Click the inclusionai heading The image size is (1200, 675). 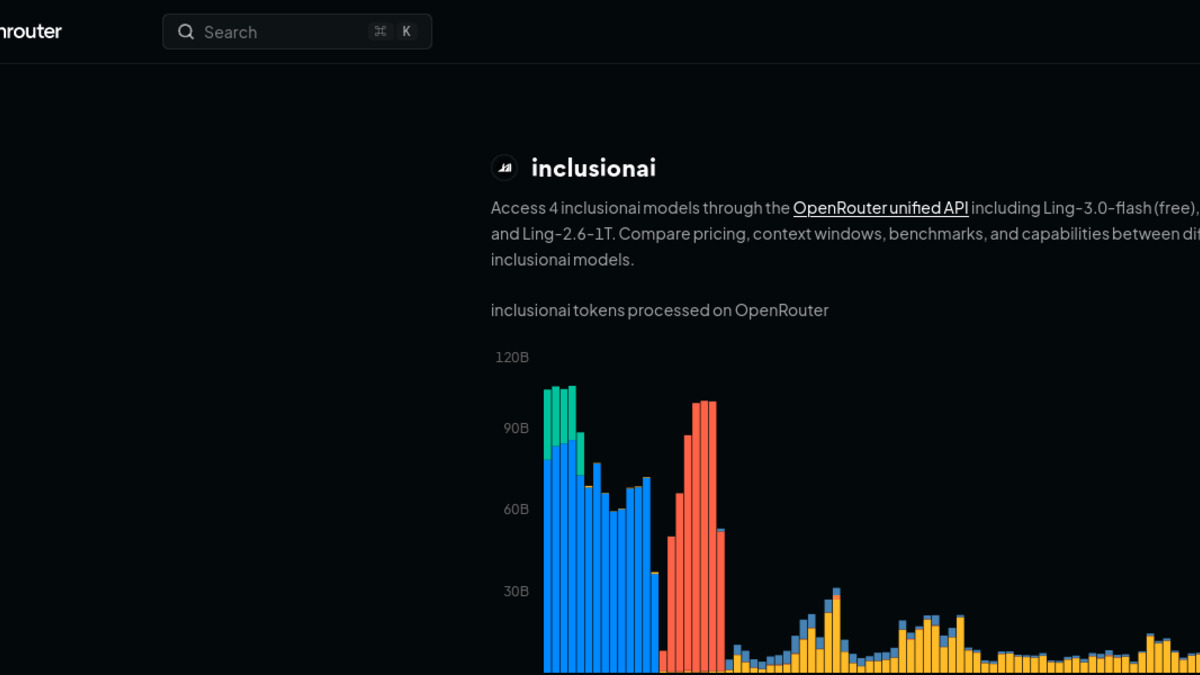(593, 168)
